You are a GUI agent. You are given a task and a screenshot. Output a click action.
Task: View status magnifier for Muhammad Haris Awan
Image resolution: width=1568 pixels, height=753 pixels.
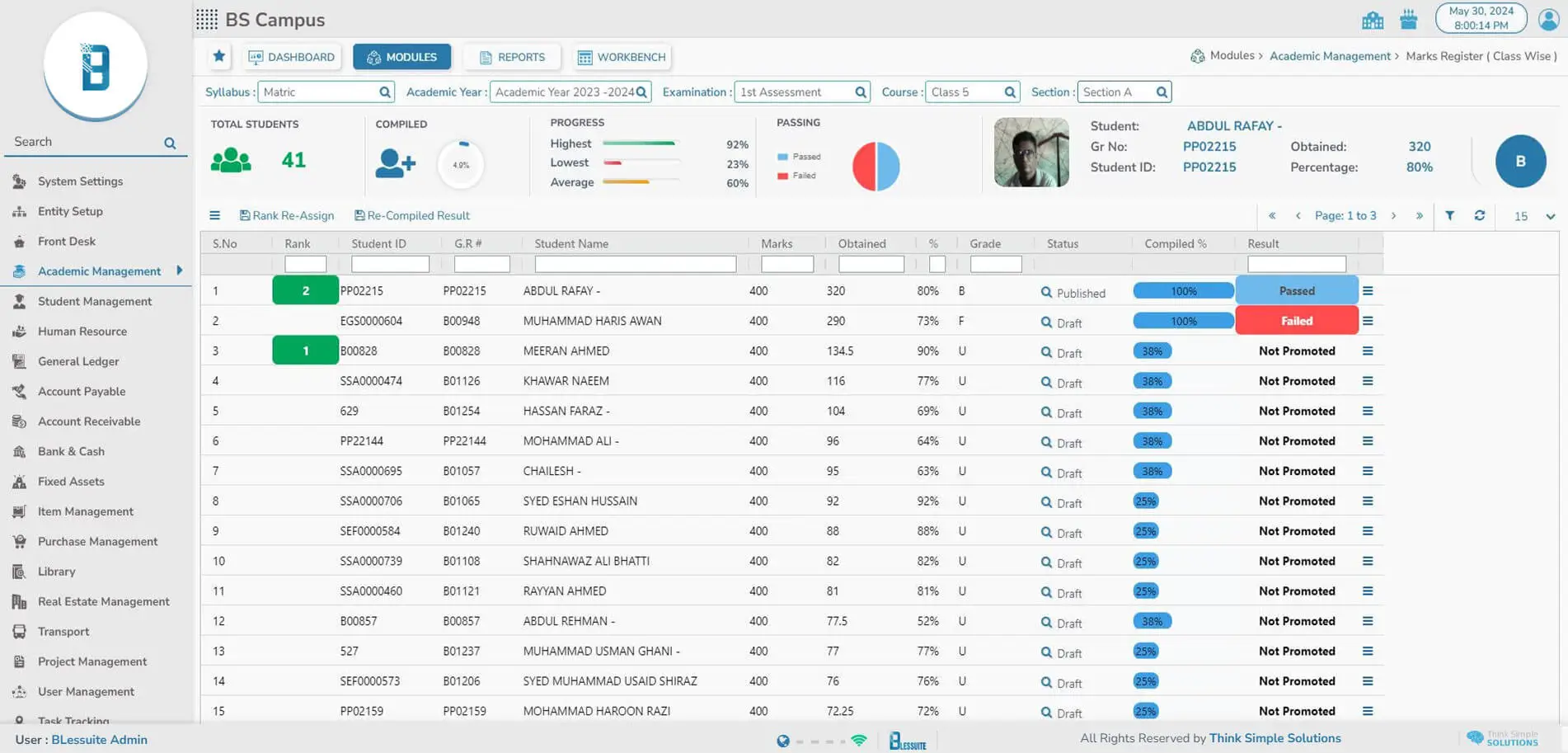1046,322
